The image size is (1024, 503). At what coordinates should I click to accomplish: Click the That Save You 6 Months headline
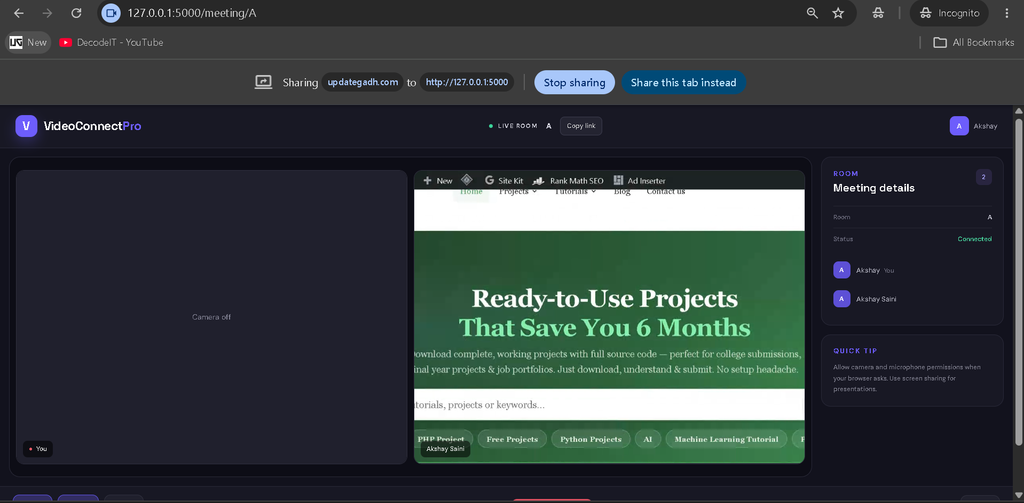tap(605, 327)
